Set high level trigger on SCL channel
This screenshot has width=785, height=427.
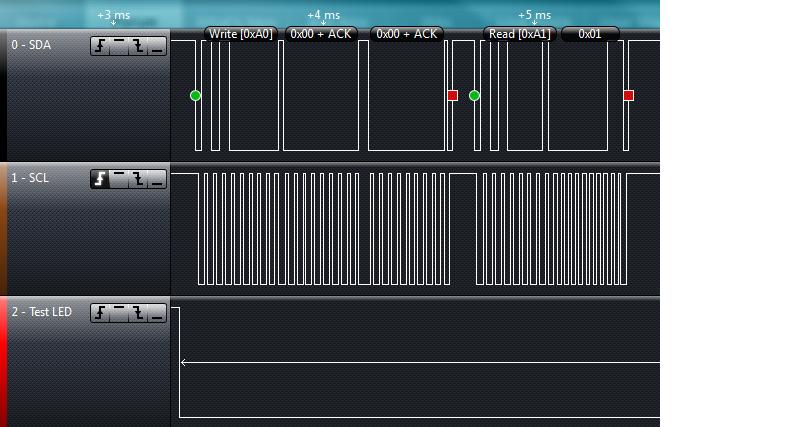pyautogui.click(x=119, y=179)
